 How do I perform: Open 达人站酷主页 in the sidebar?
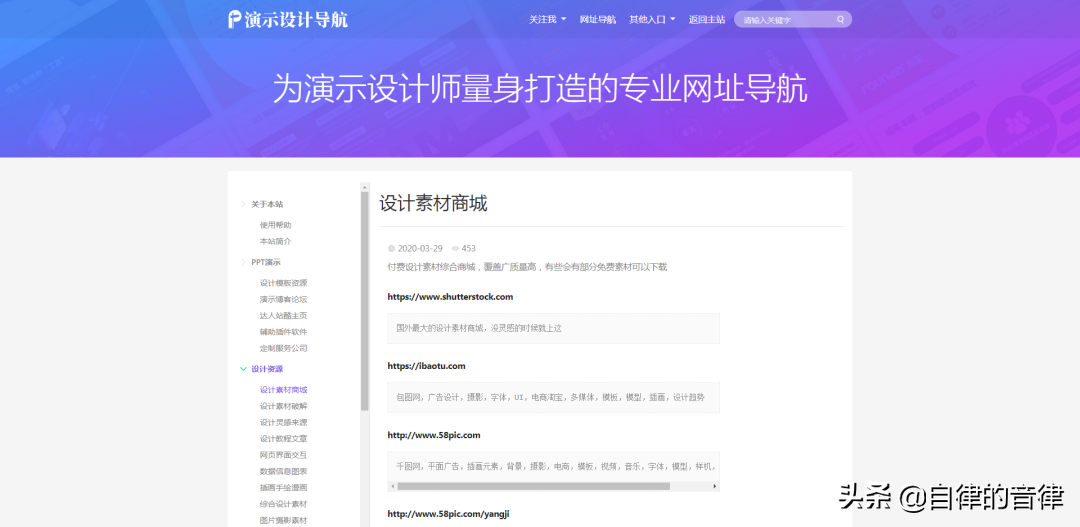click(x=283, y=316)
